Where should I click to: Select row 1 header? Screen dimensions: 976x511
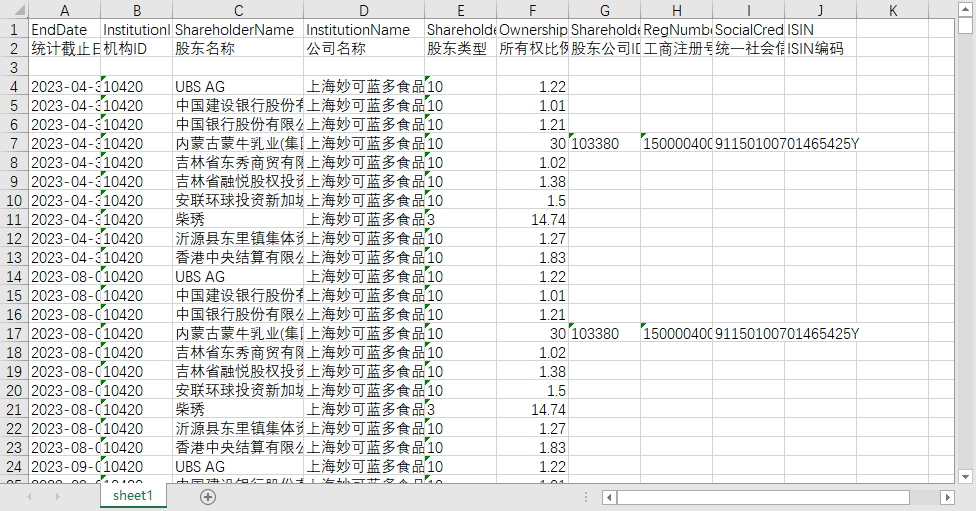point(14,29)
